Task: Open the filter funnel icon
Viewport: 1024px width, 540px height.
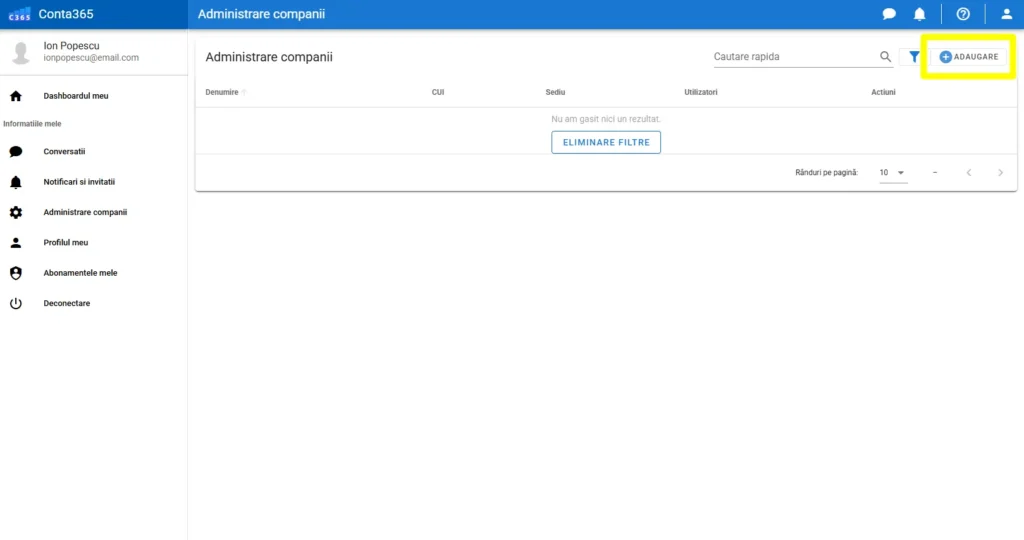Action: (914, 57)
